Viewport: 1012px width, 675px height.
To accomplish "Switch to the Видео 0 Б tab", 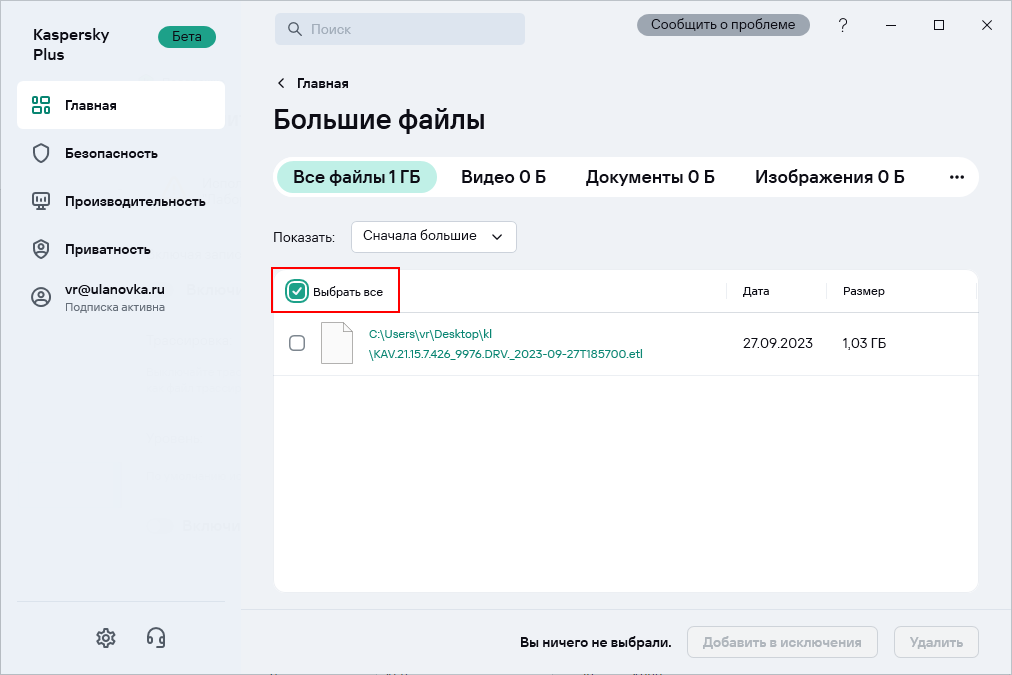I will click(x=503, y=177).
